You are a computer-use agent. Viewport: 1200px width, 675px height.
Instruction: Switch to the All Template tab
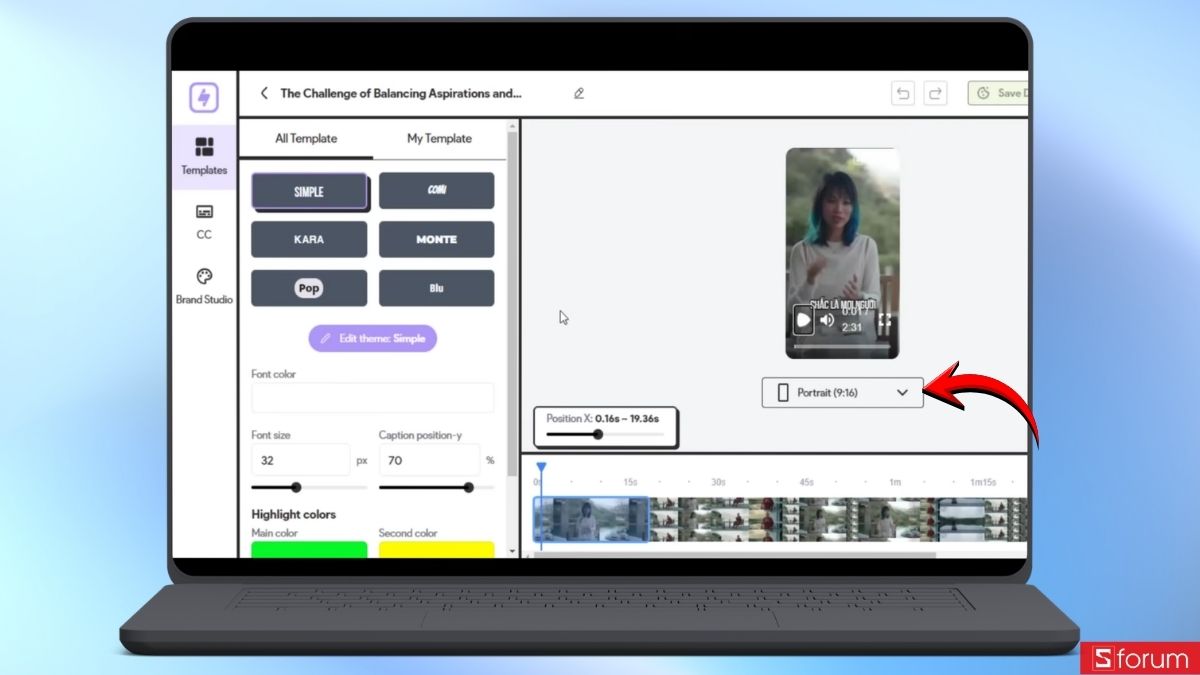pos(305,138)
